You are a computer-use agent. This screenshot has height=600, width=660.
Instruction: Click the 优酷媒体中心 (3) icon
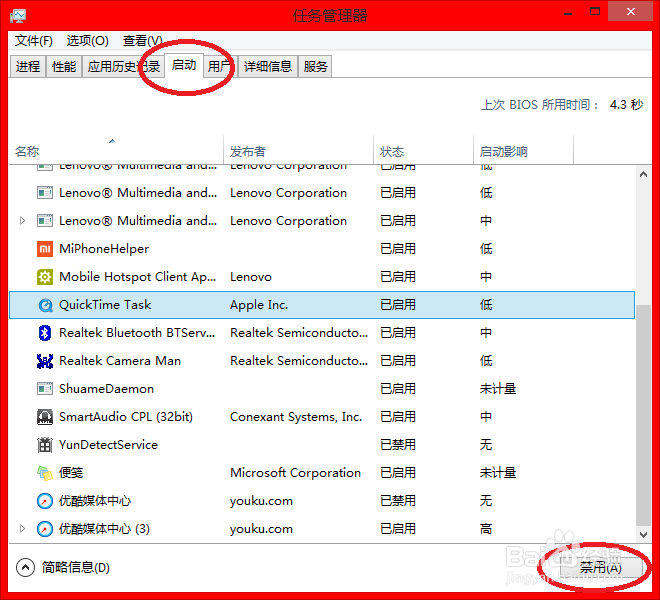pos(45,529)
